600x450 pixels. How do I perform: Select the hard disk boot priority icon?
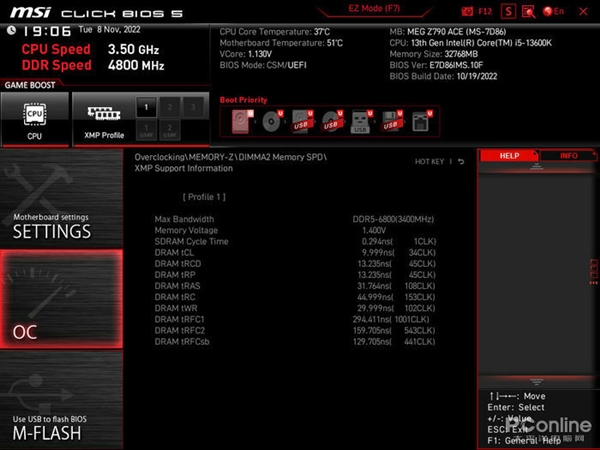pos(242,122)
